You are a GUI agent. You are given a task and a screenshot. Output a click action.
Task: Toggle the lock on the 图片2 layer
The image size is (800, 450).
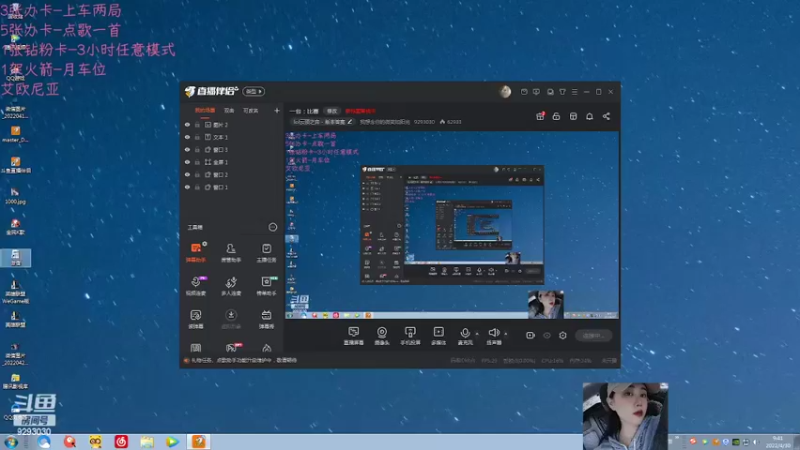click(x=197, y=125)
